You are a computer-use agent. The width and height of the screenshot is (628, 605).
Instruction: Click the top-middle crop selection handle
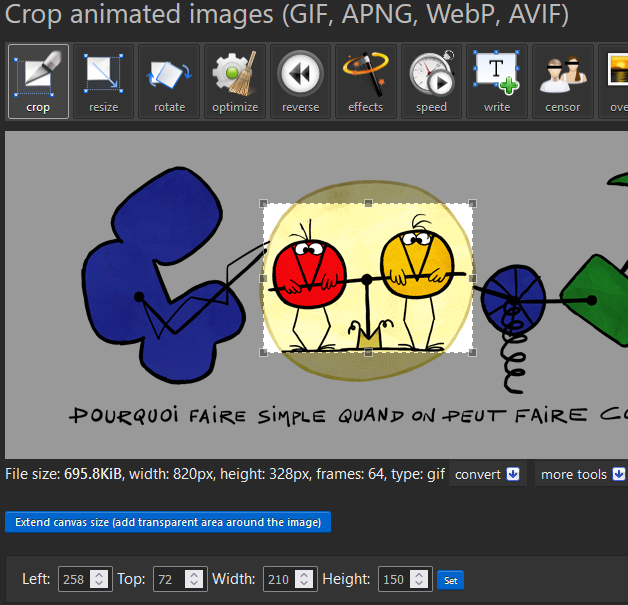[368, 203]
